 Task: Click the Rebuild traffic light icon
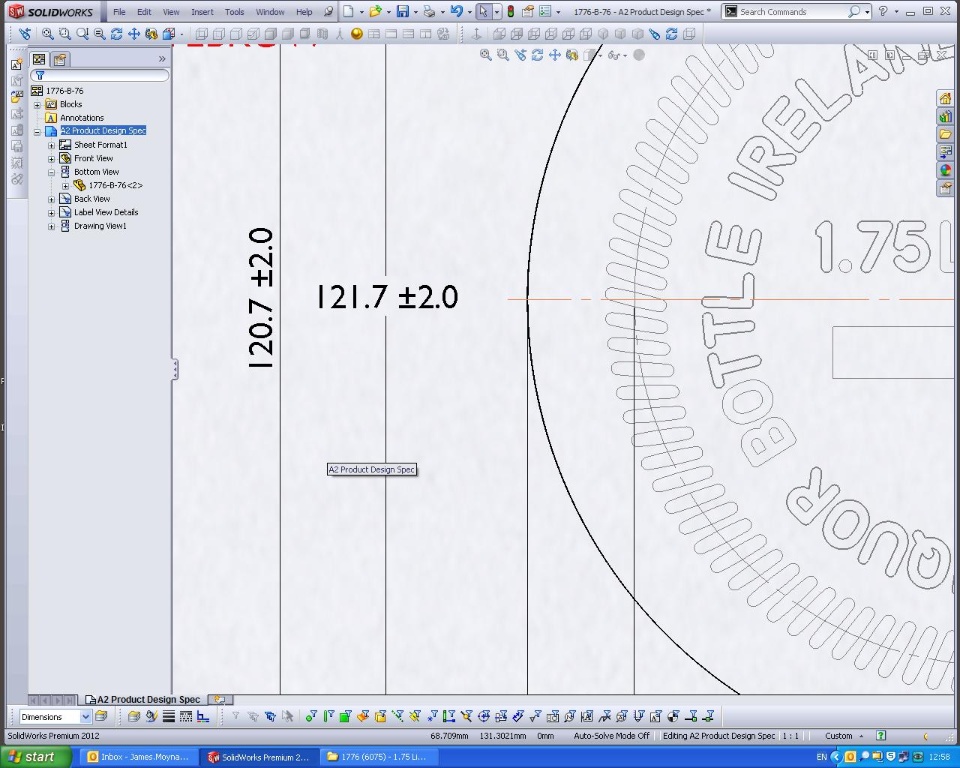pos(511,11)
